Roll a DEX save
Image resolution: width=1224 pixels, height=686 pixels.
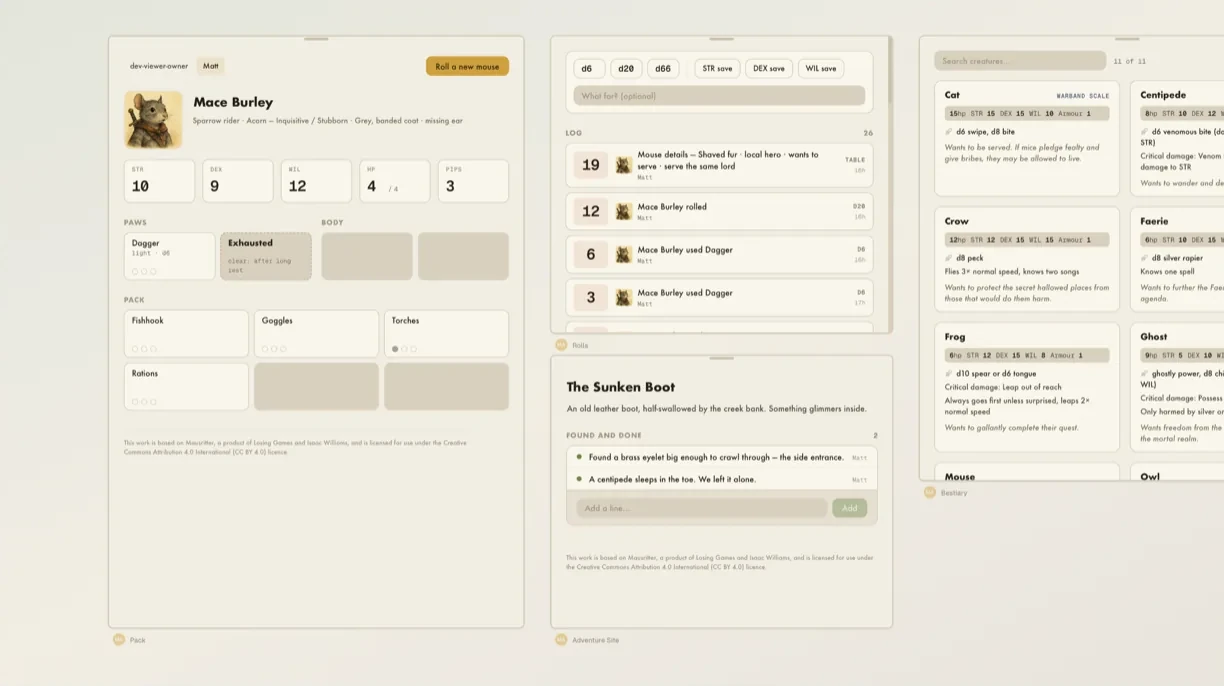point(769,69)
